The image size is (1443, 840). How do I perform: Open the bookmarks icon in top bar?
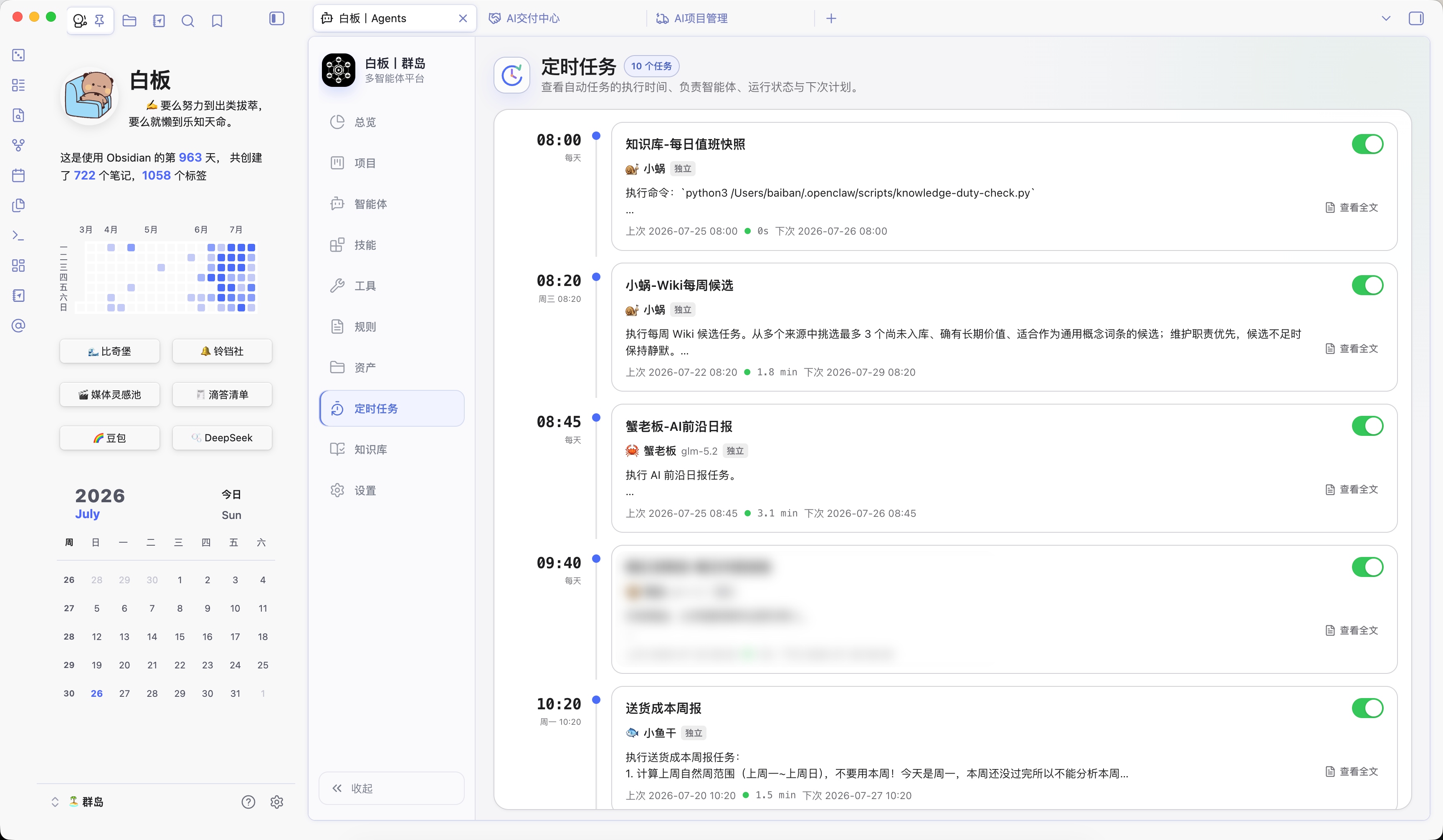click(x=217, y=20)
